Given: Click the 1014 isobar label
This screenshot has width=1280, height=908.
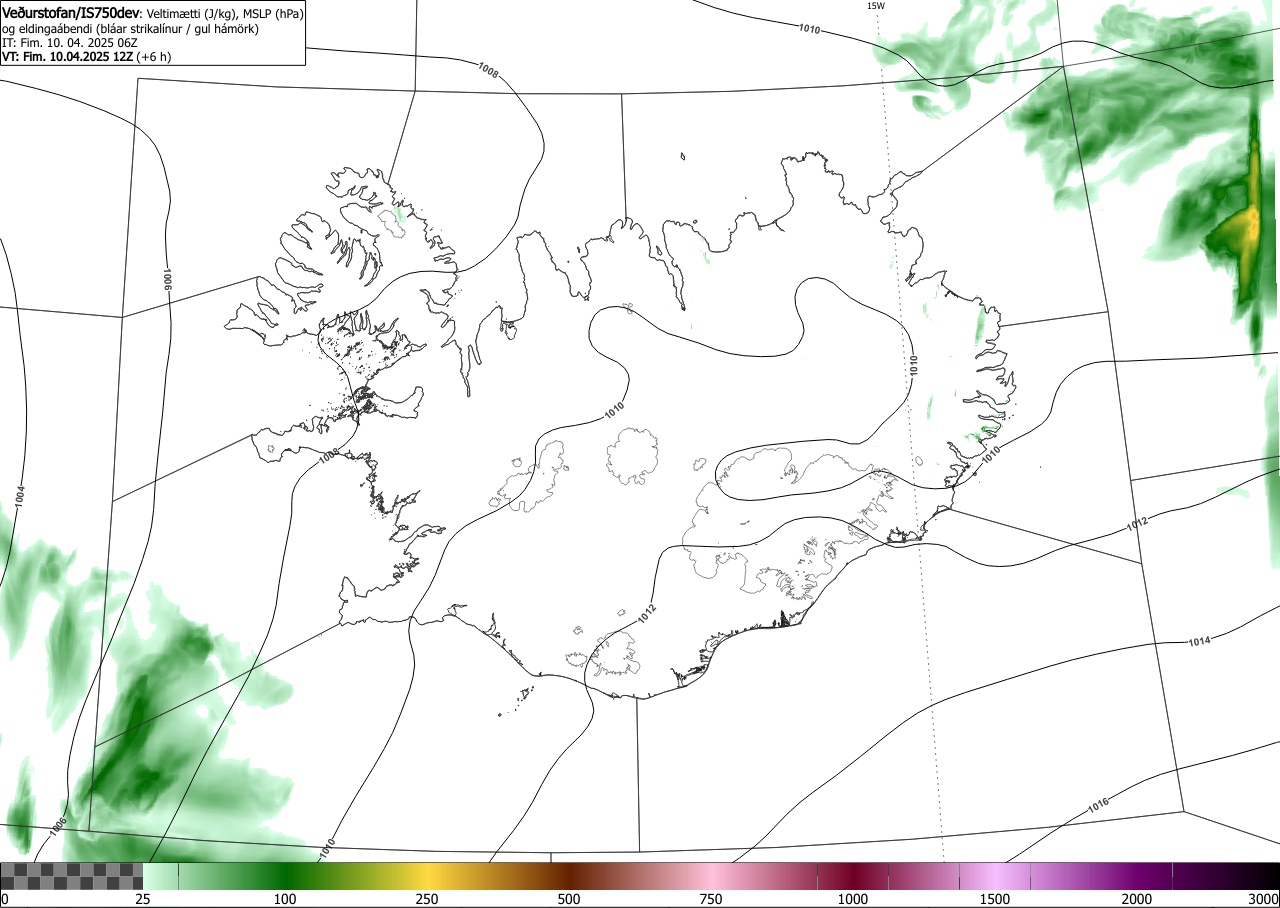Looking at the screenshot, I should coord(1200,640).
